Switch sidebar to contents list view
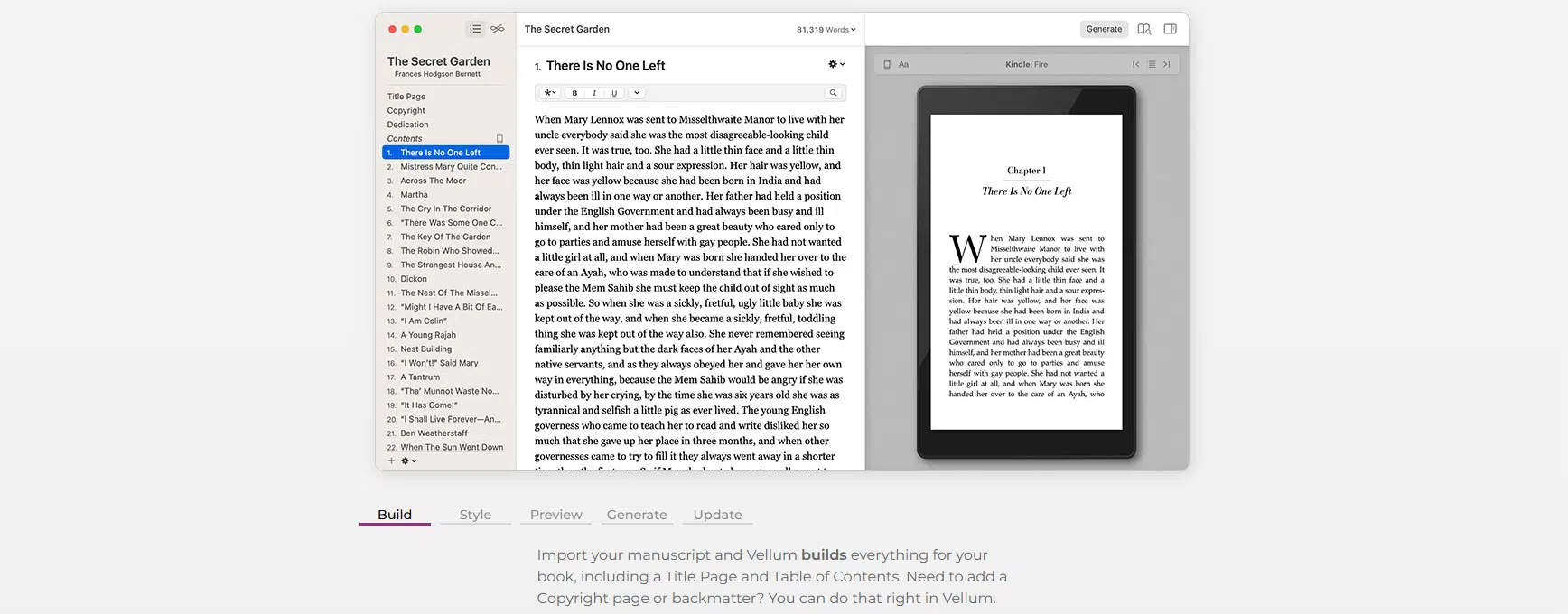The image size is (1568, 614). (475, 29)
